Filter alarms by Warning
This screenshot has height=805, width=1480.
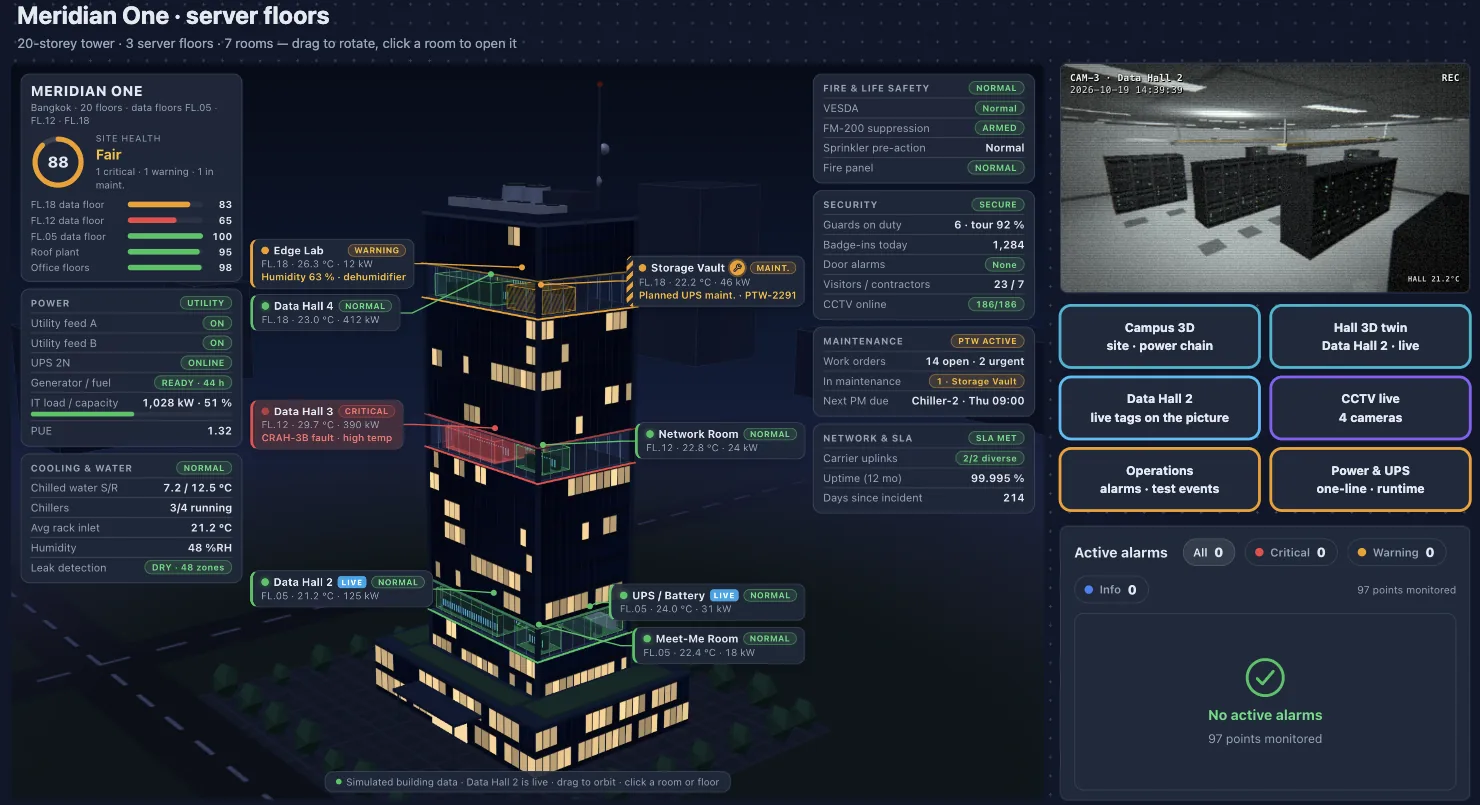click(1396, 552)
